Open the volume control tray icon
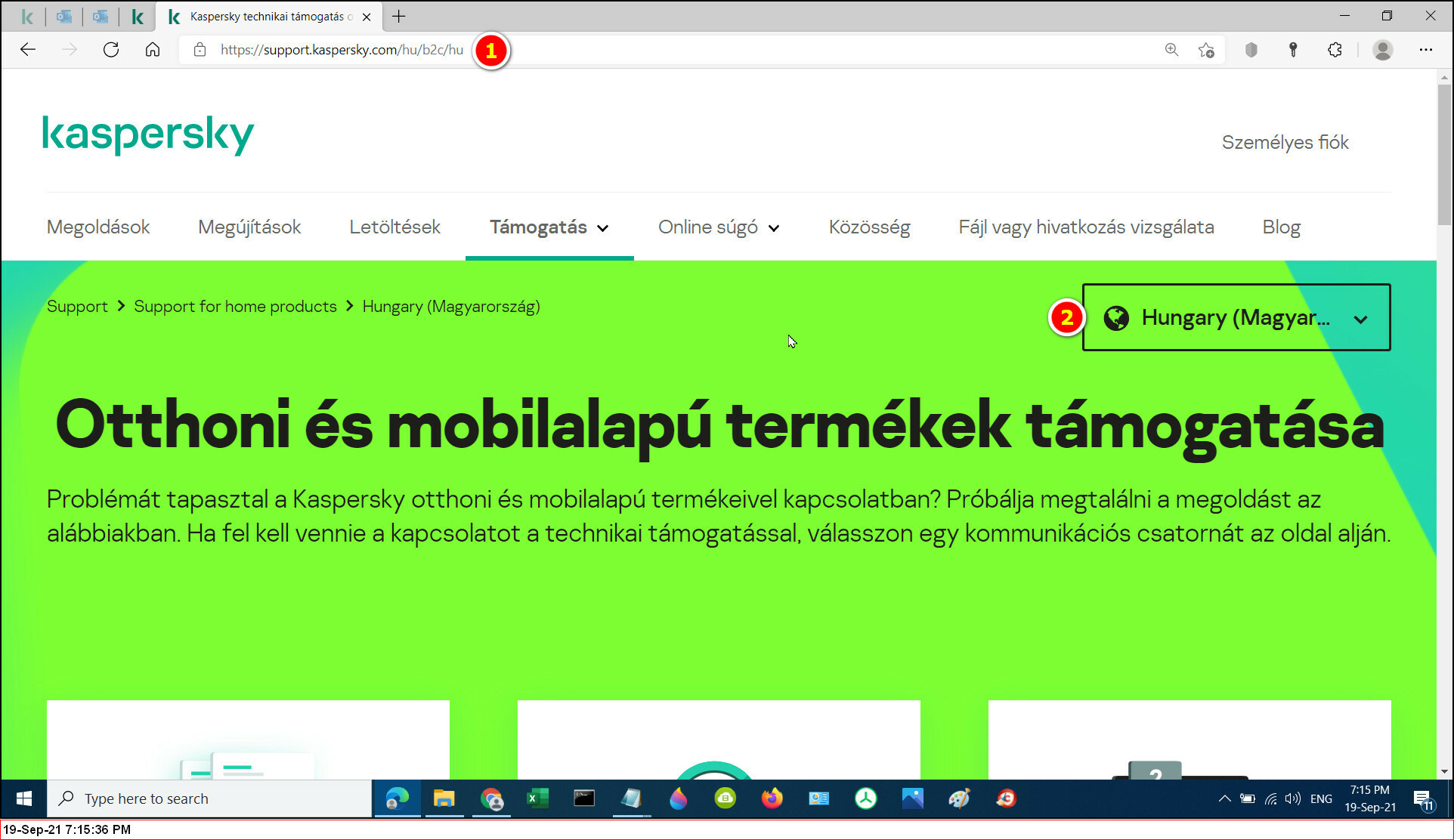Viewport: 1454px width, 840px height. tap(1293, 798)
